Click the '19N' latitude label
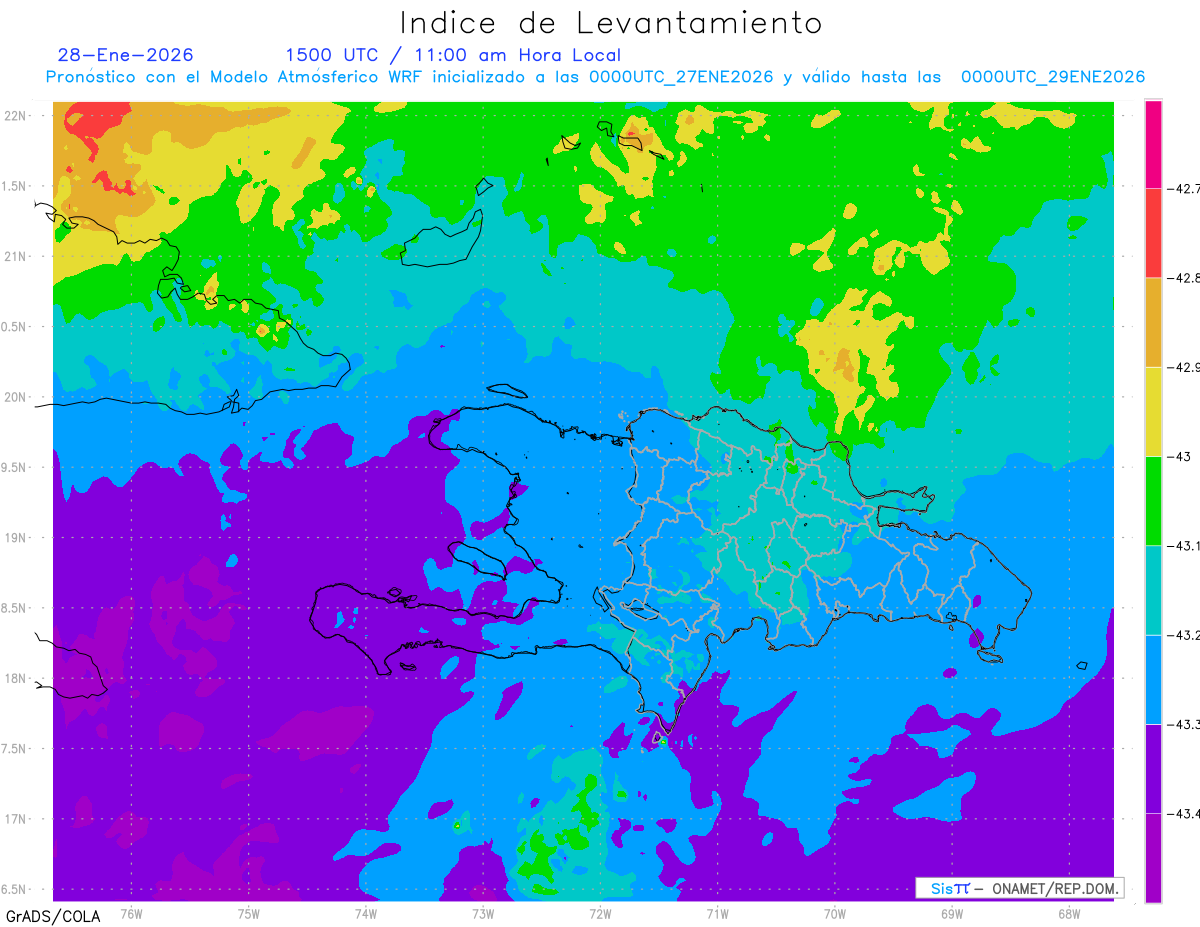This screenshot has width=1200, height=927. 15,537
